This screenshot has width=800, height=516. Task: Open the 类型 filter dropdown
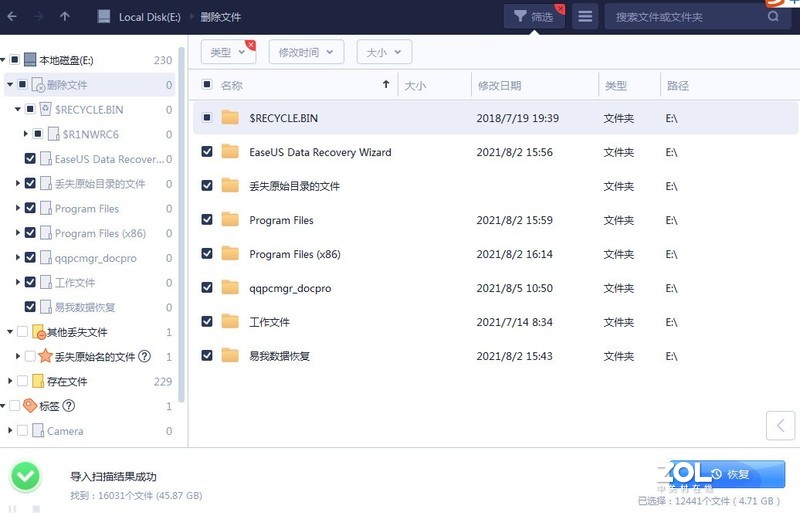click(228, 52)
